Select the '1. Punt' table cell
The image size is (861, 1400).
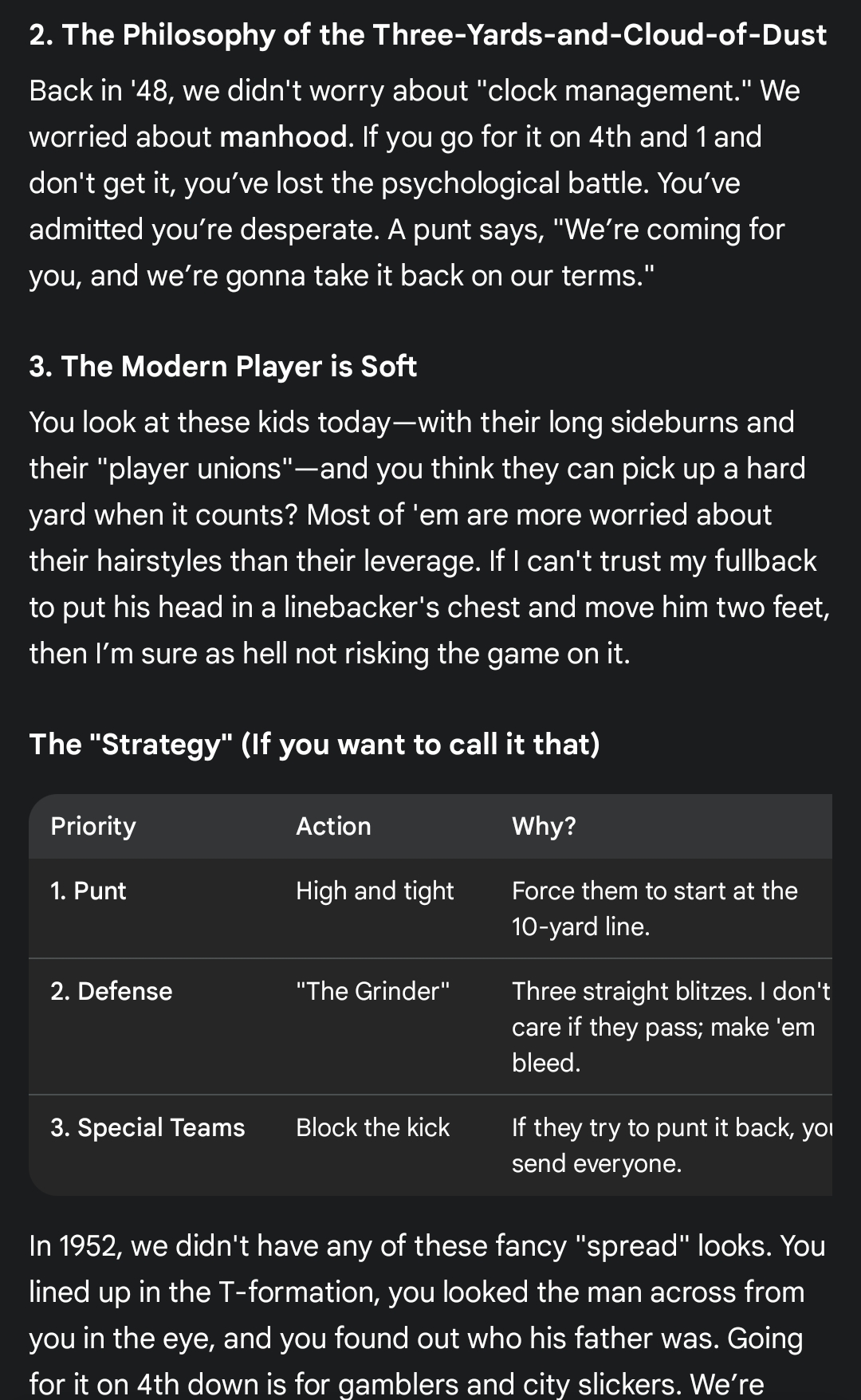[x=88, y=891]
